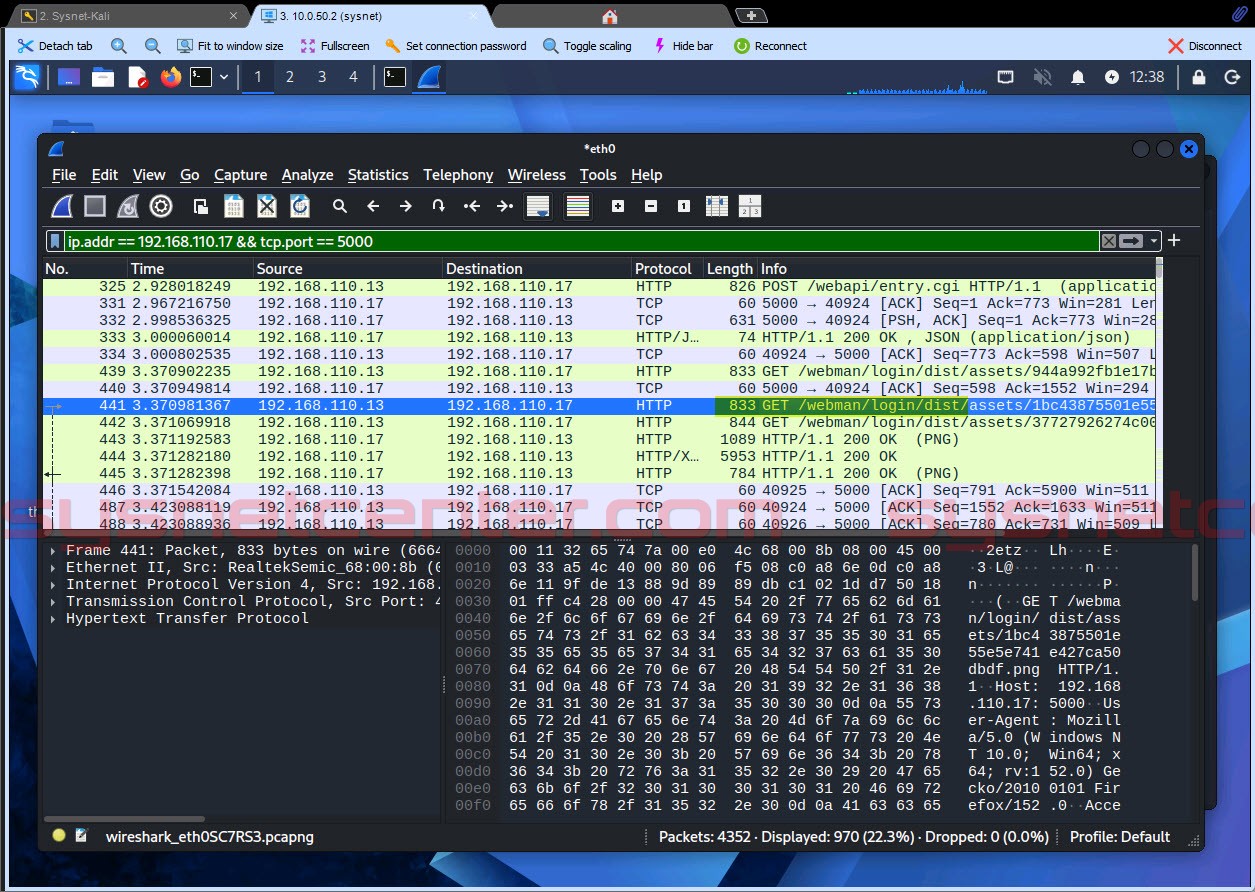Click the Resize columns to content icon
The width and height of the screenshot is (1255, 892).
click(x=717, y=206)
